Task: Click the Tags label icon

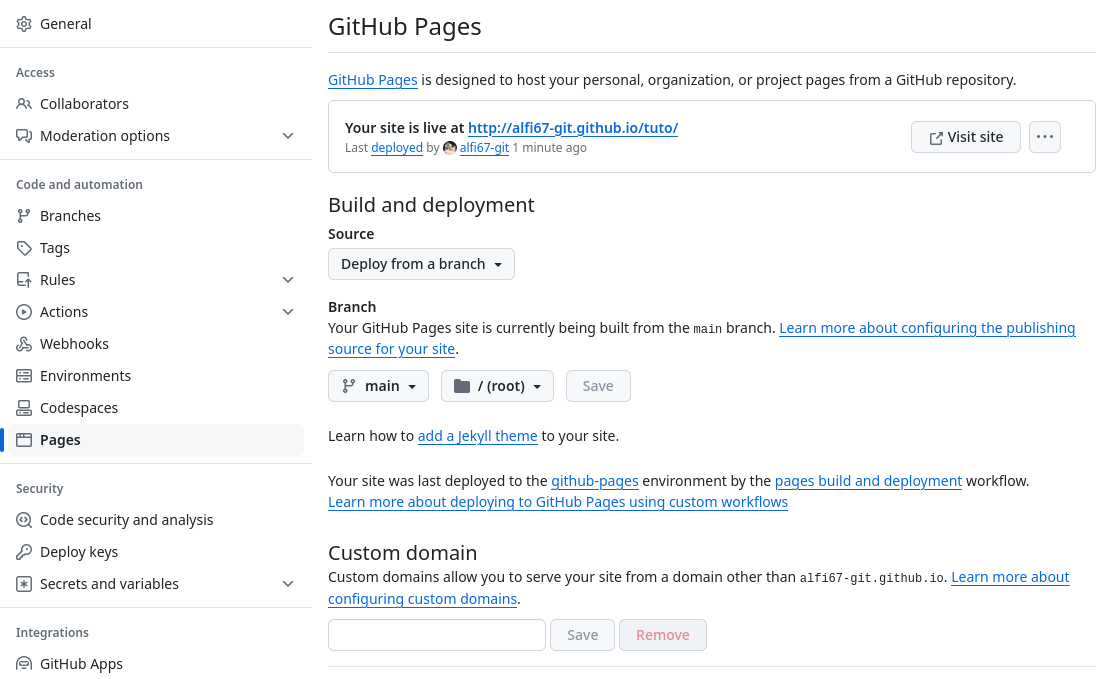Action: click(x=24, y=248)
